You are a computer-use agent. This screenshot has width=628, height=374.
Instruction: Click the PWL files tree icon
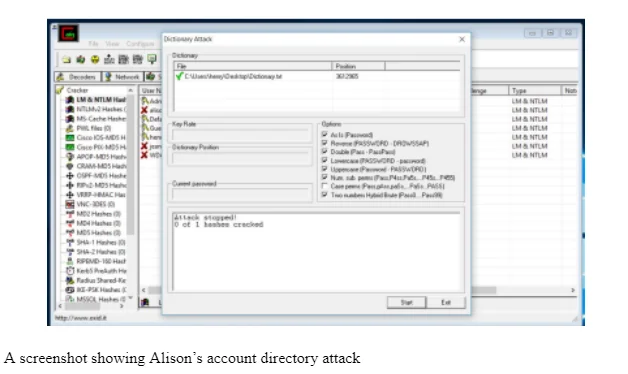[x=70, y=129]
